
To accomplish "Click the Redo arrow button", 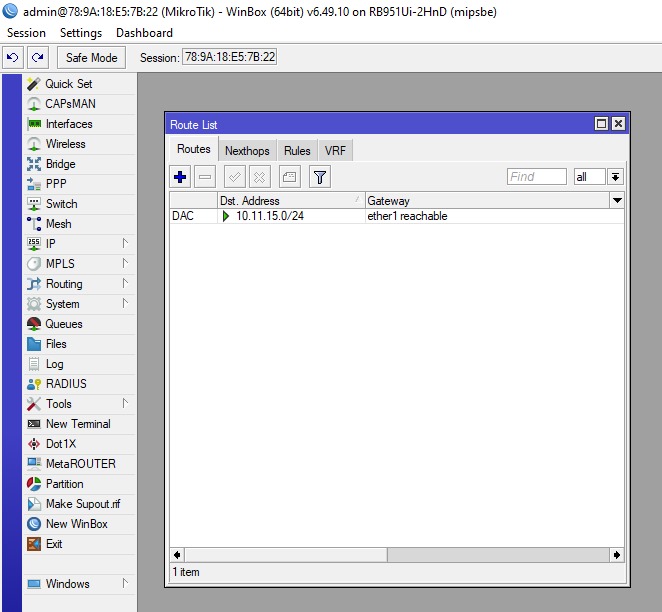I will coord(38,57).
